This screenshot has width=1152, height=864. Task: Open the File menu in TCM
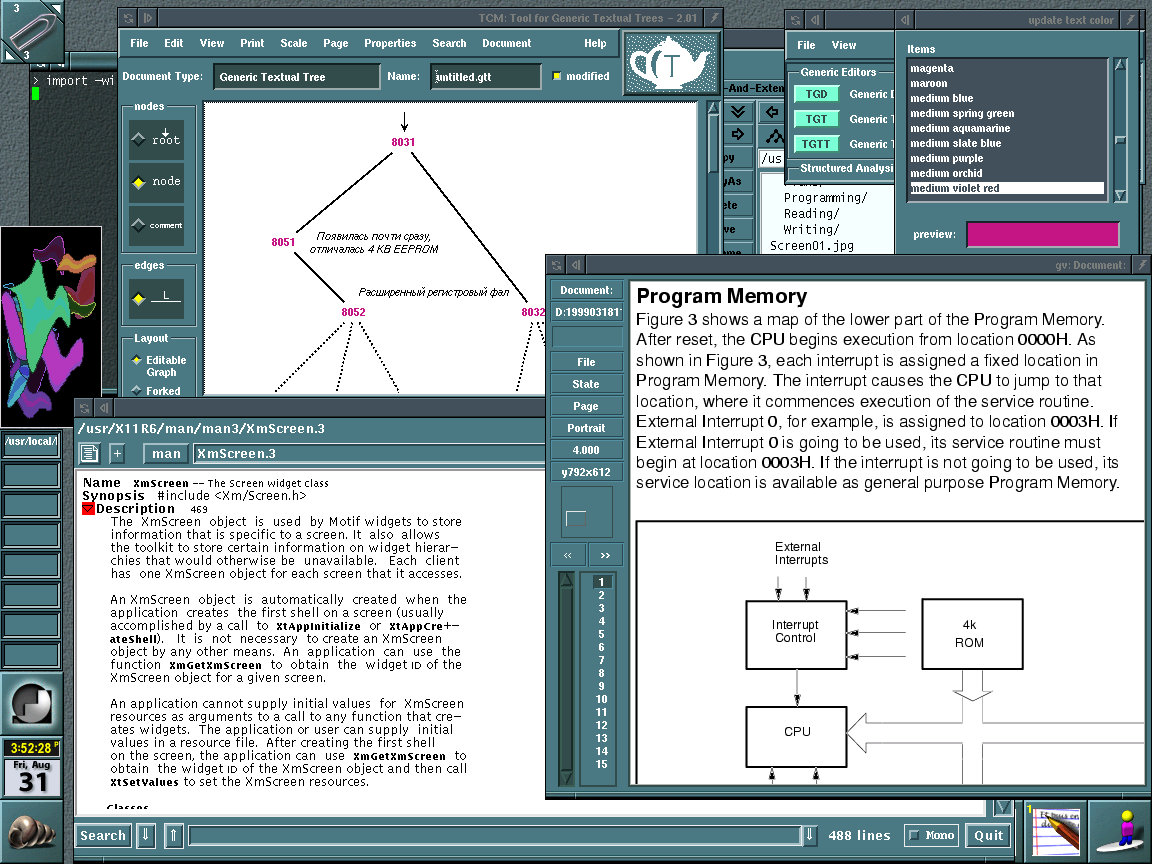[x=139, y=43]
